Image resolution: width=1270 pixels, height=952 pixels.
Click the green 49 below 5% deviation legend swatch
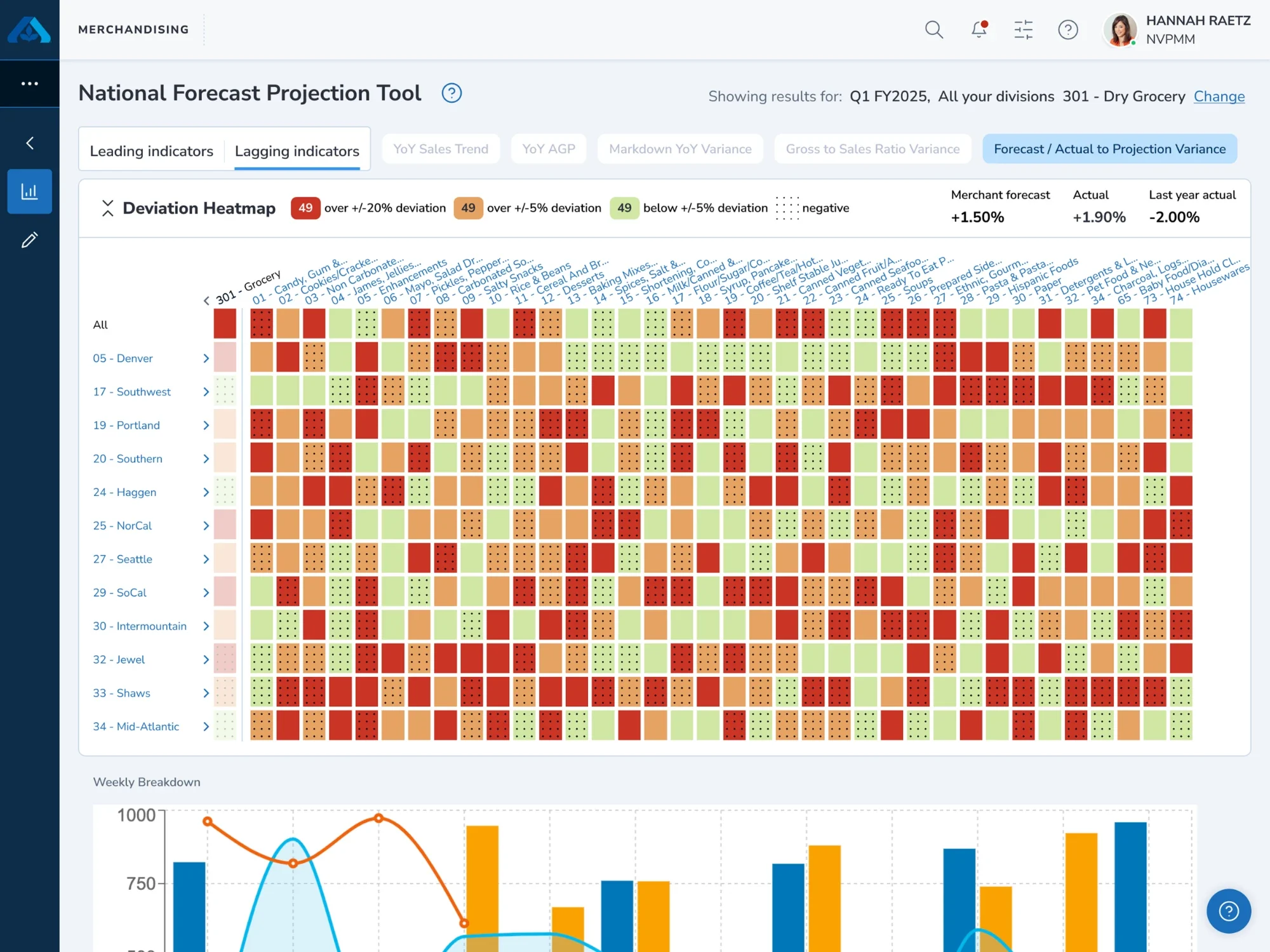624,208
